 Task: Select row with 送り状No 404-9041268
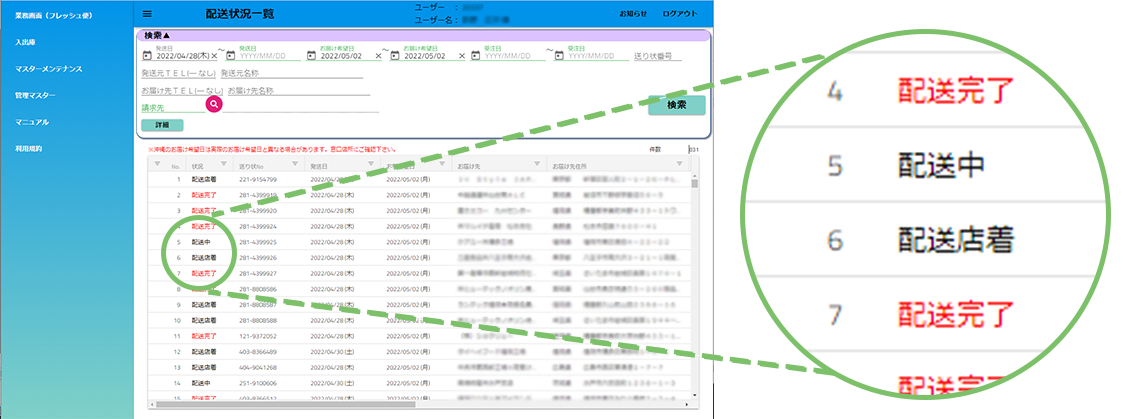coord(420,367)
